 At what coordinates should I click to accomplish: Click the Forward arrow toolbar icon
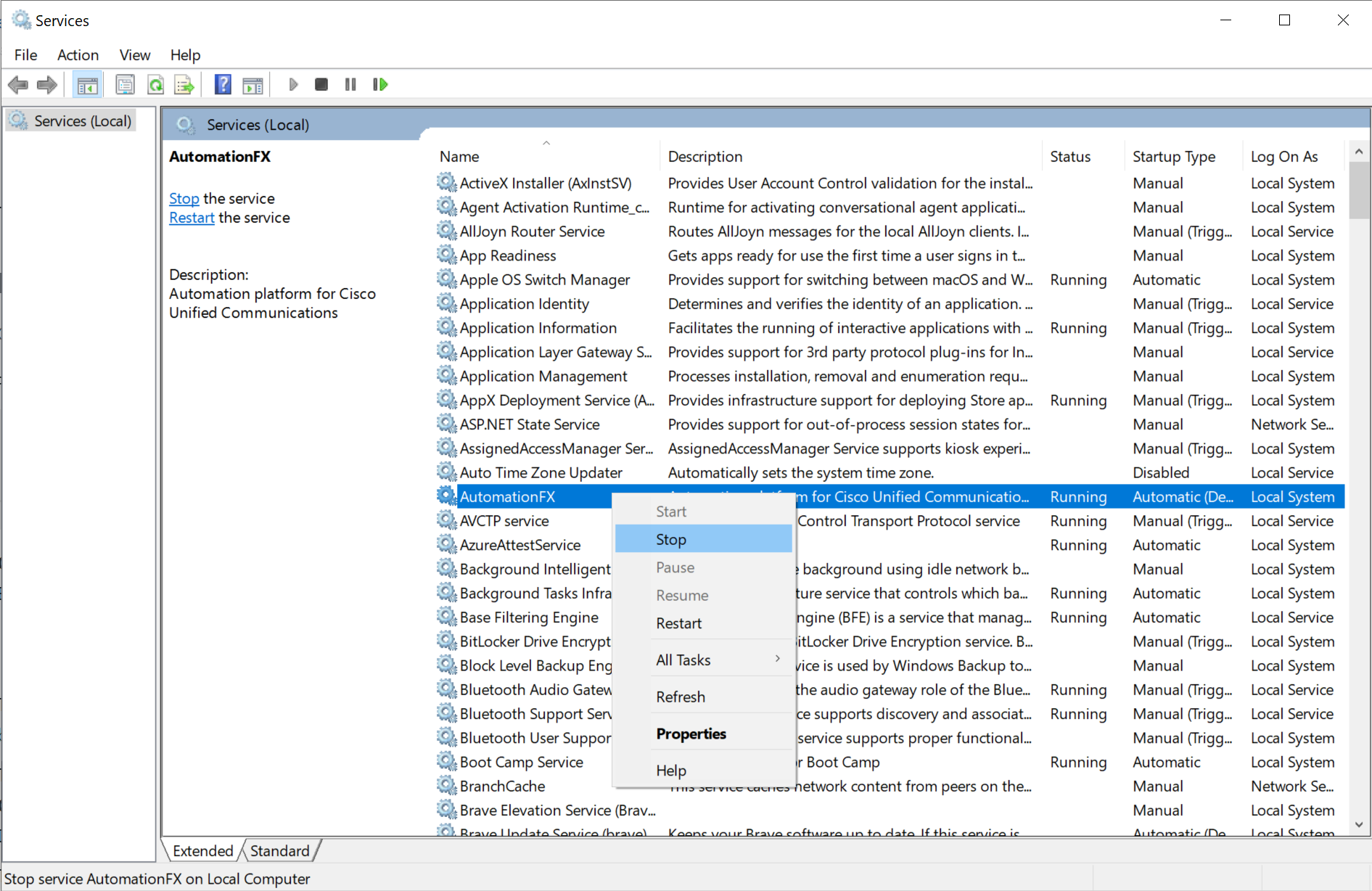tap(47, 85)
